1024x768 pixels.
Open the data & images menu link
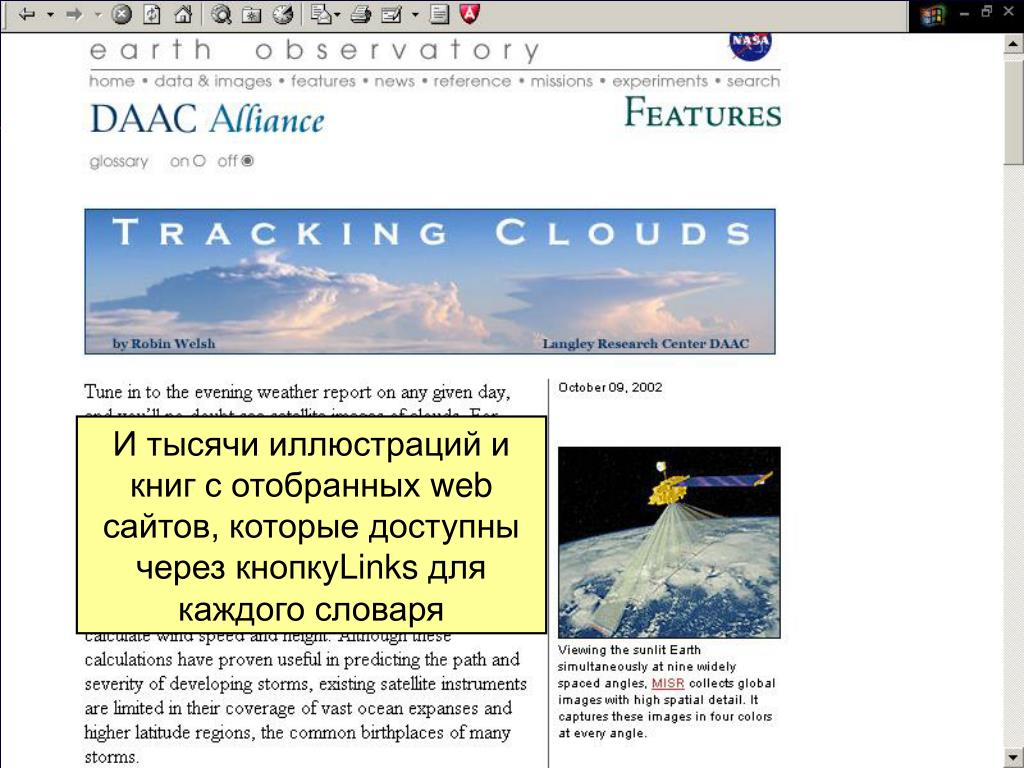(x=213, y=82)
